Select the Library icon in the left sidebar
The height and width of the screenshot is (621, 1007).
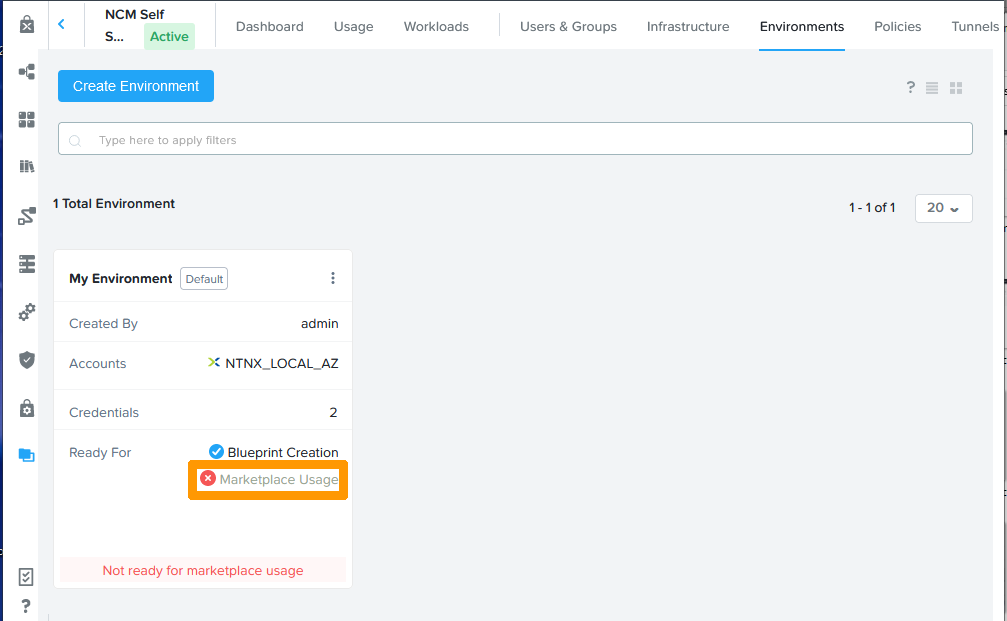tap(25, 167)
